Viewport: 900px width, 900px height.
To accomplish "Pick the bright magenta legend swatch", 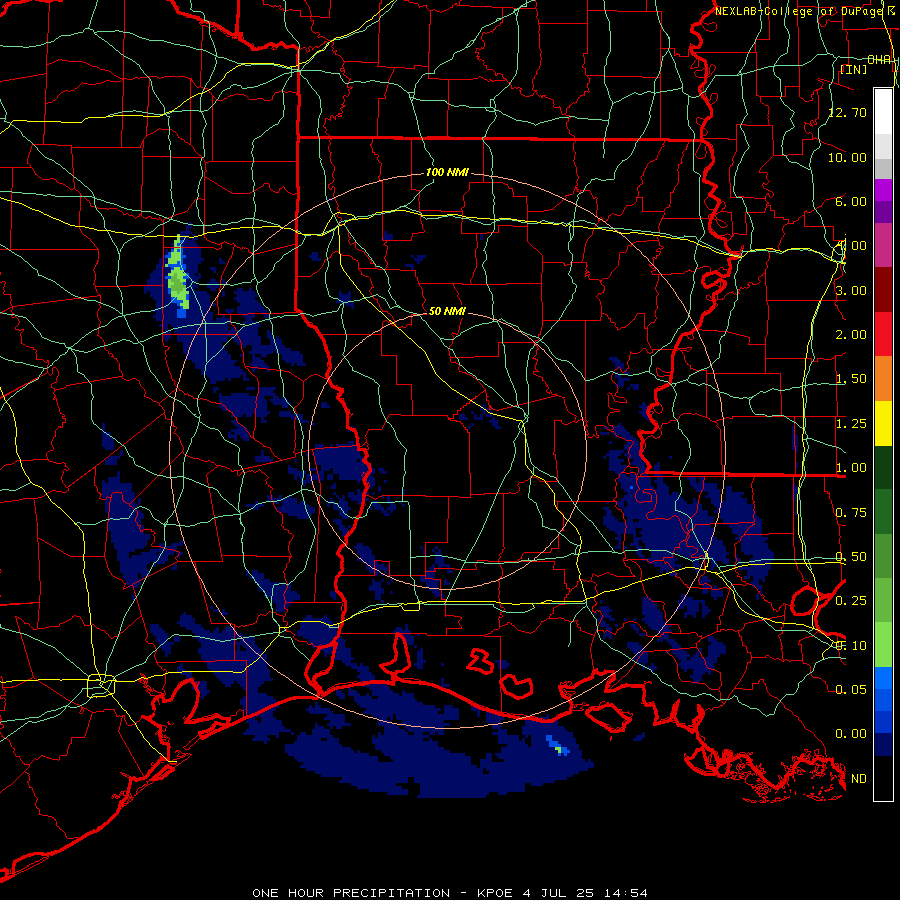I will [883, 190].
